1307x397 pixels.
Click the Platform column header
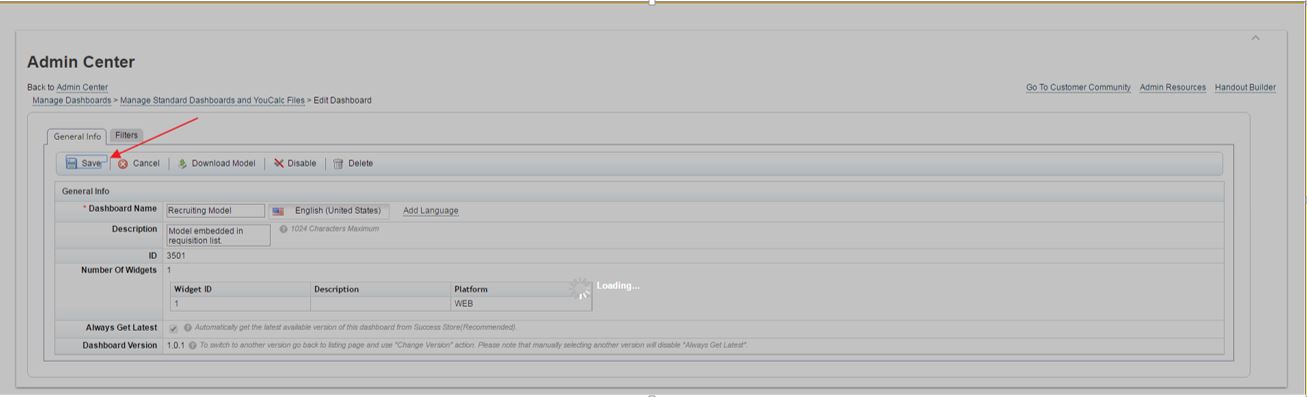[521, 289]
